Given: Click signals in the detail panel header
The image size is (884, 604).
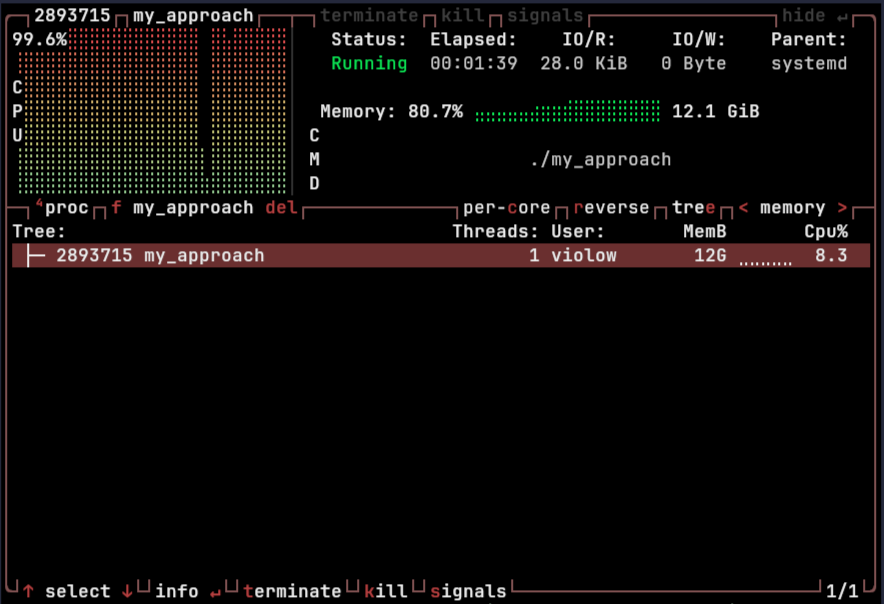Looking at the screenshot, I should [x=545, y=16].
